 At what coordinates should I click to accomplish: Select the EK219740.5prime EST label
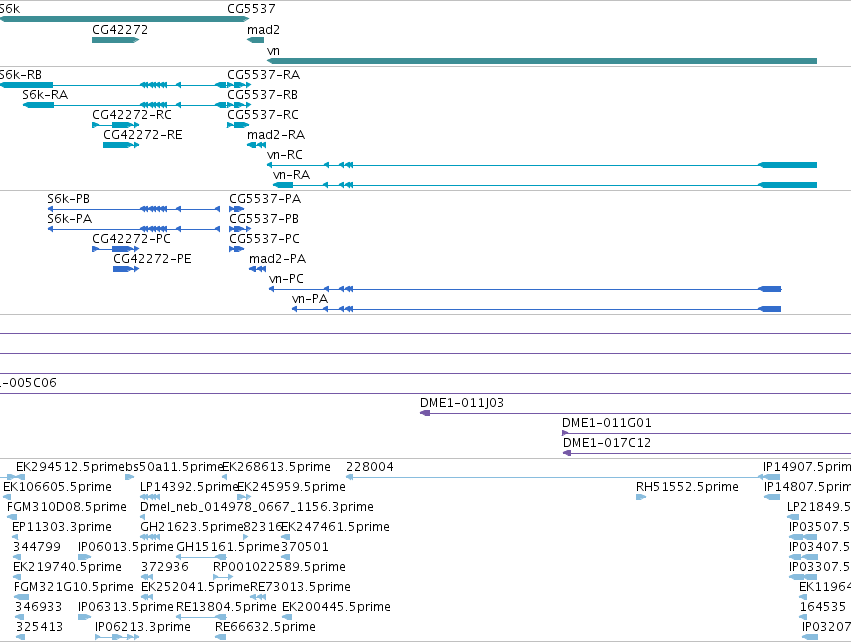point(67,567)
